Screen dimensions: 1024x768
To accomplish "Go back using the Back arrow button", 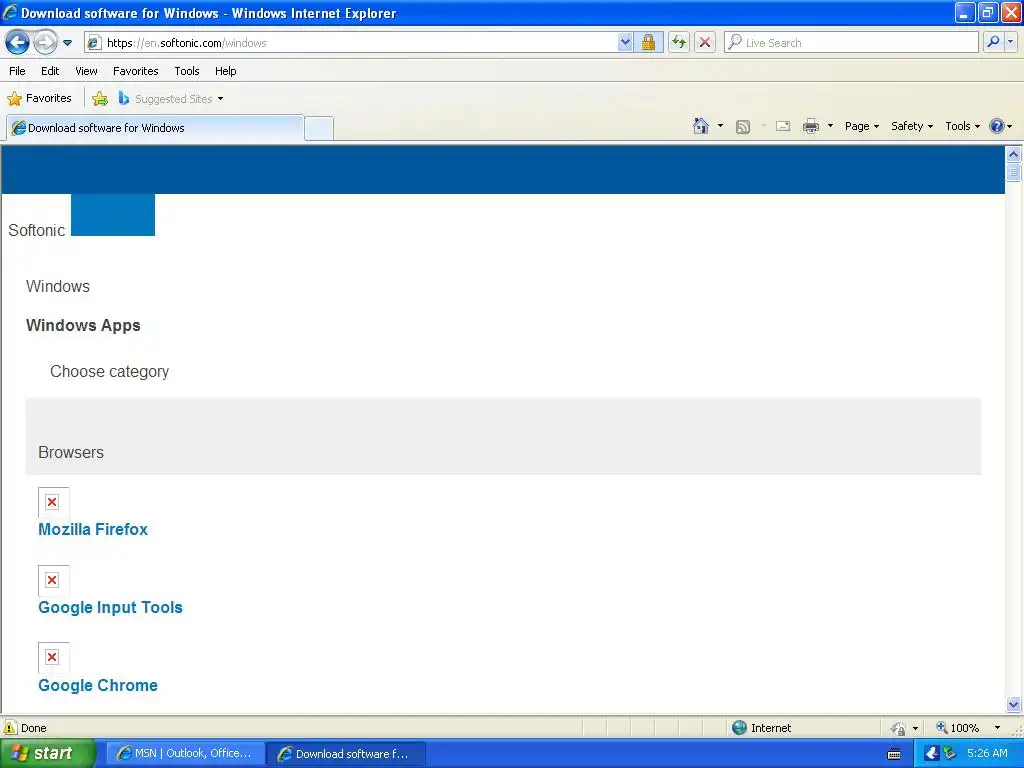I will 18,43.
